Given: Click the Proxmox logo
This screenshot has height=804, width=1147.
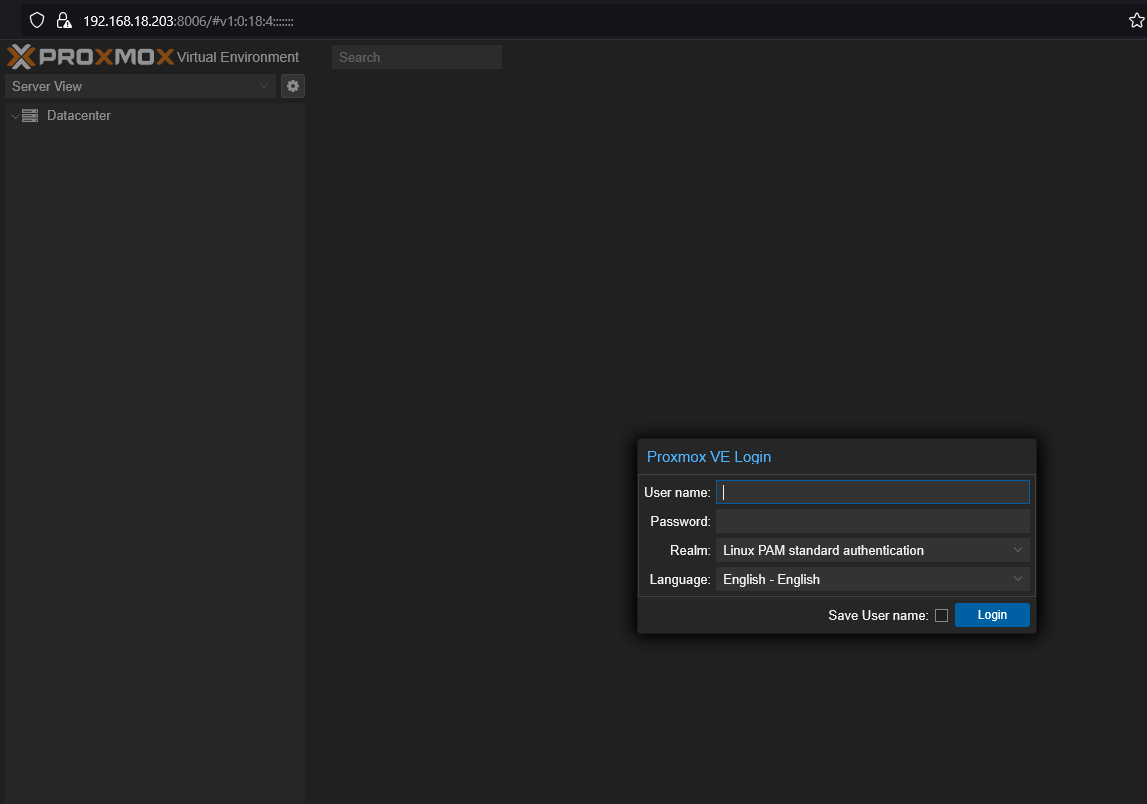Looking at the screenshot, I should [x=91, y=56].
